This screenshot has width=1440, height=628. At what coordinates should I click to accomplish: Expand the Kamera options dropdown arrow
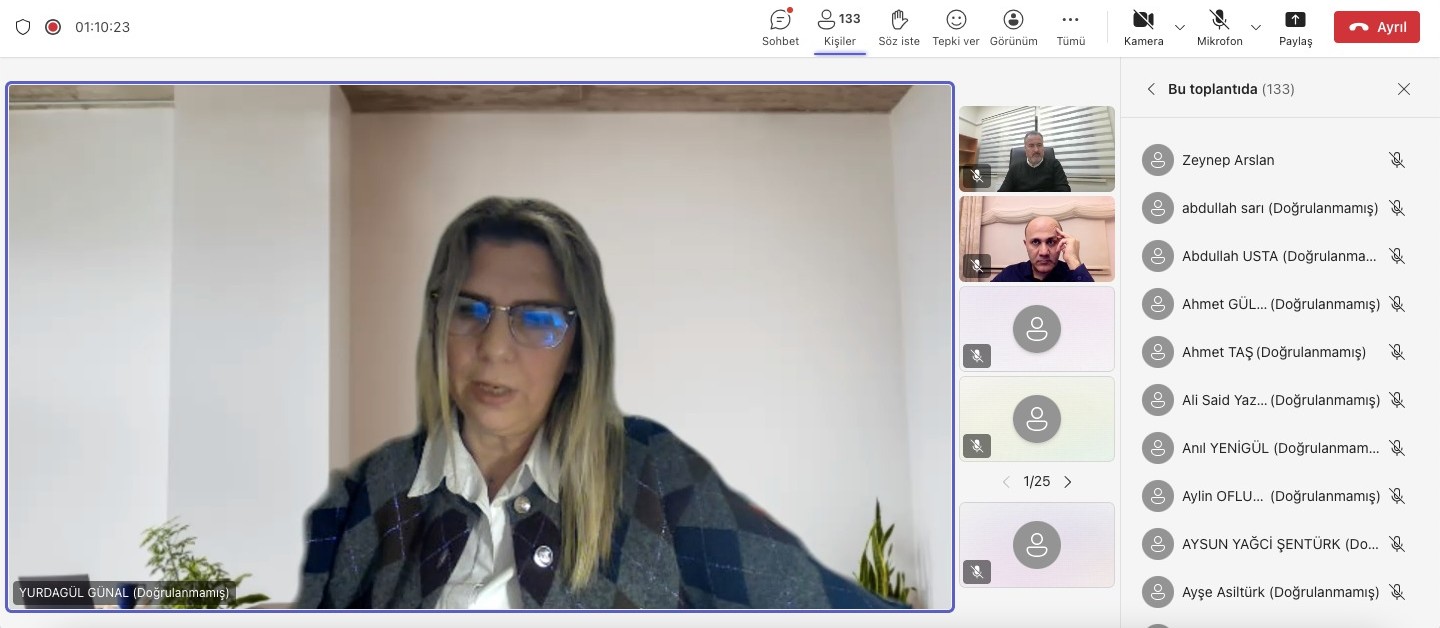1180,27
